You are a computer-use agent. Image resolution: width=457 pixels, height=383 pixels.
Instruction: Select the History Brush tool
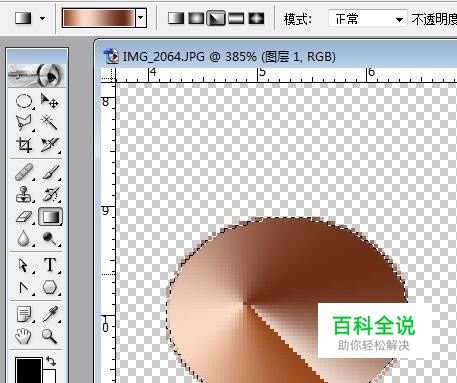(x=50, y=194)
